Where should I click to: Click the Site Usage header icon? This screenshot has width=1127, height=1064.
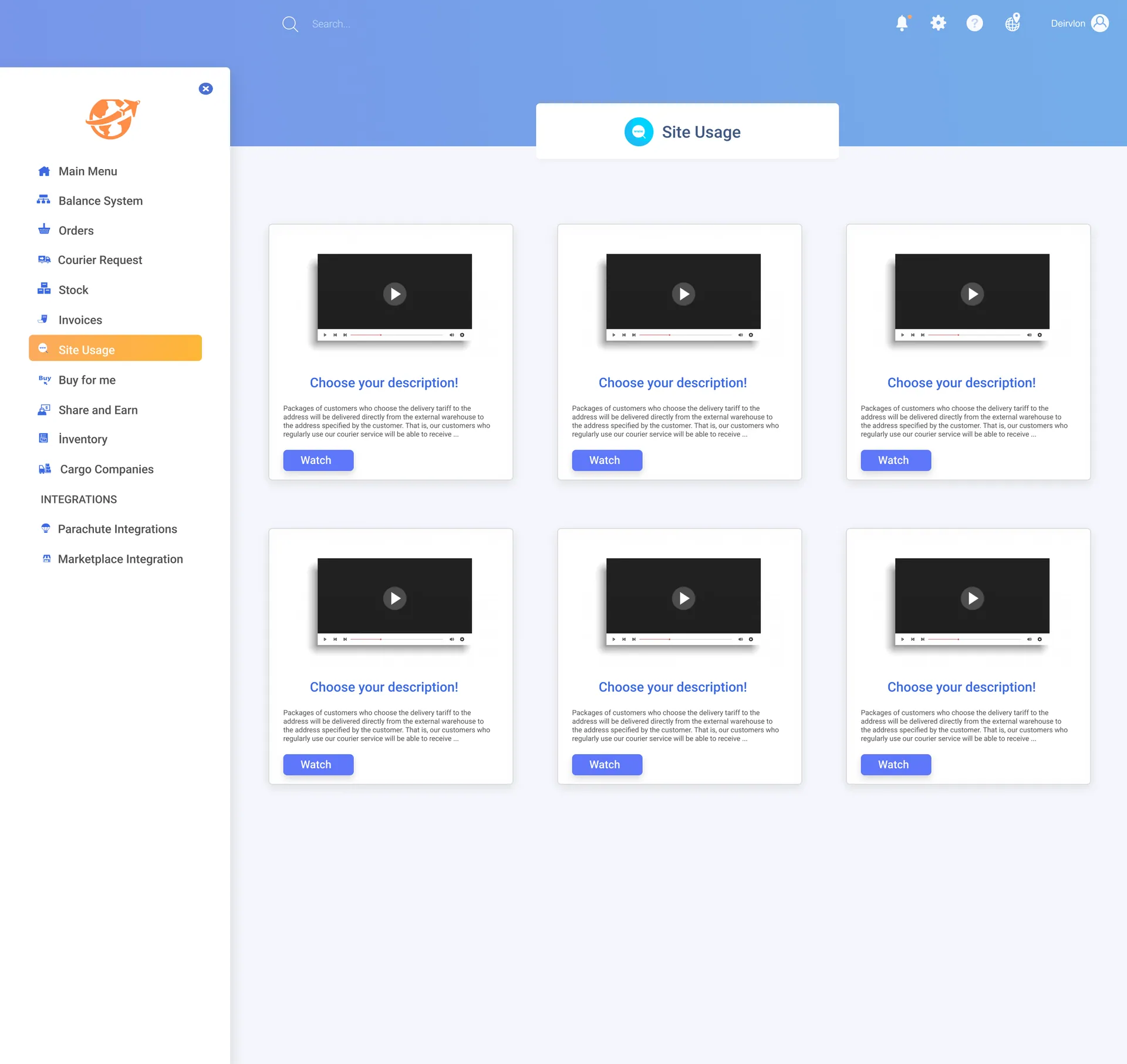[x=639, y=132]
